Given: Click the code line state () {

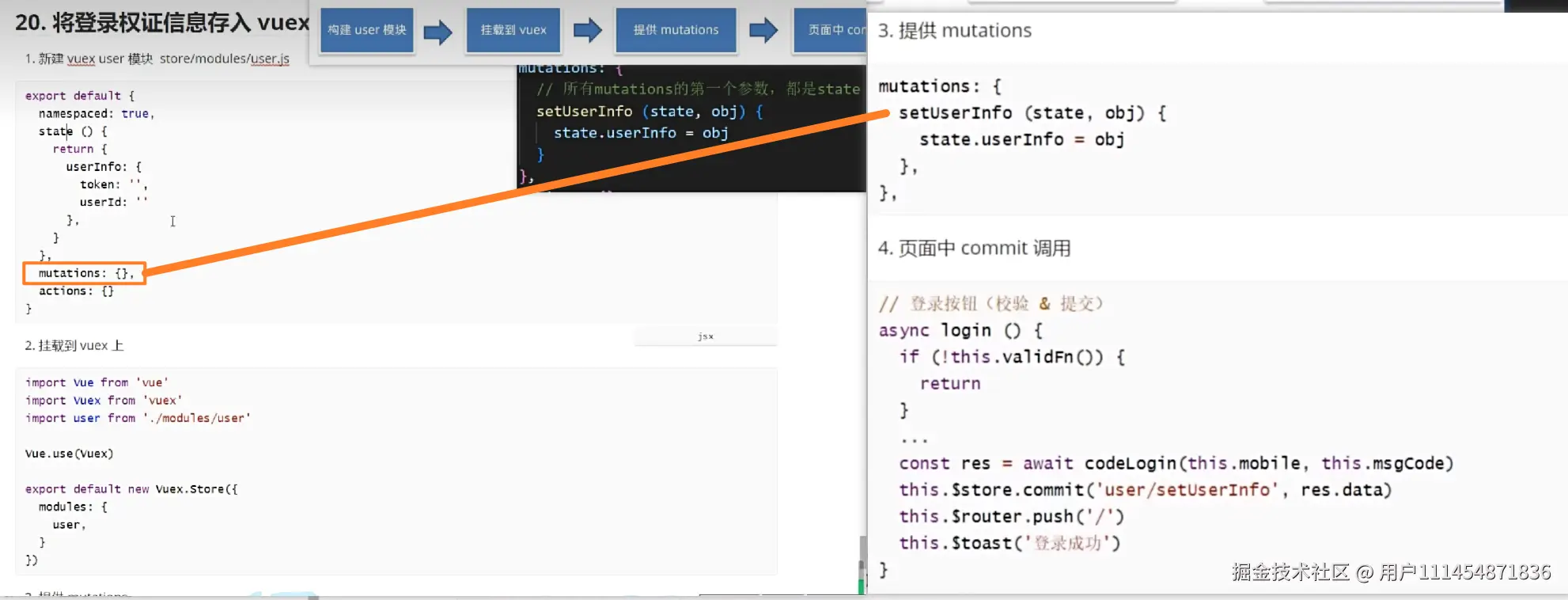Looking at the screenshot, I should (73, 131).
